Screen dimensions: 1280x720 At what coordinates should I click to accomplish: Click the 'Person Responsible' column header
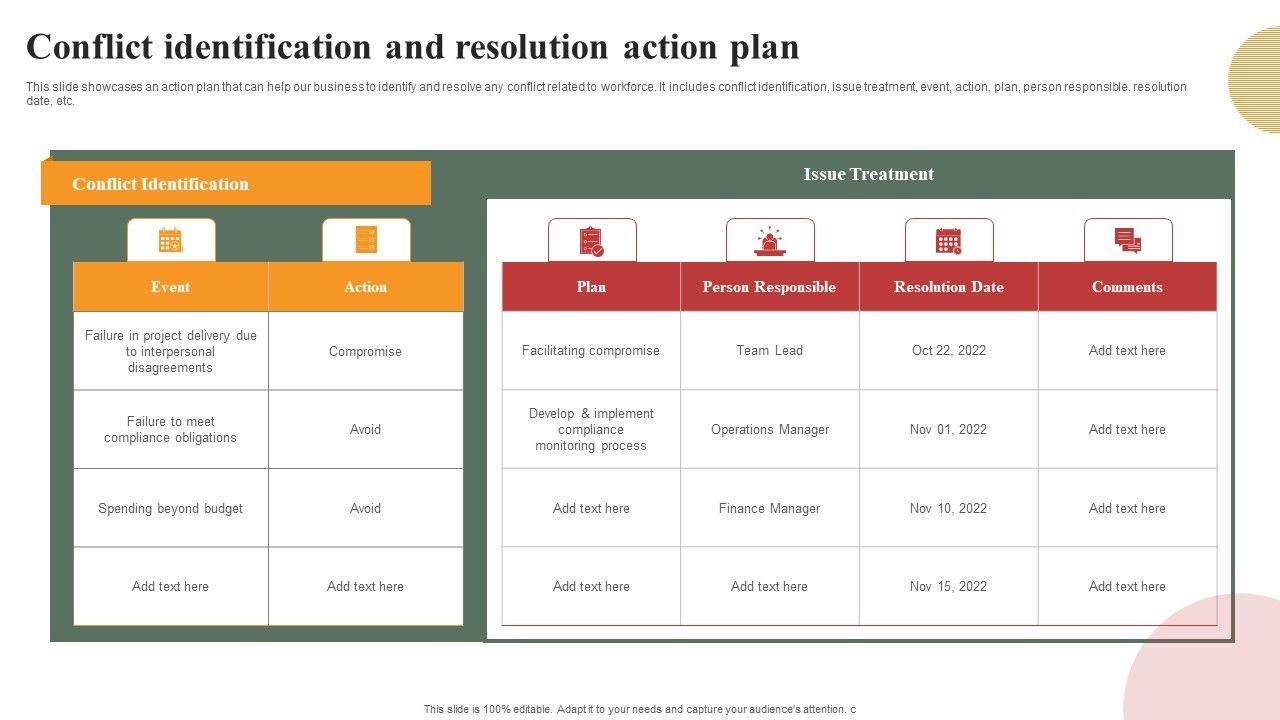[769, 287]
